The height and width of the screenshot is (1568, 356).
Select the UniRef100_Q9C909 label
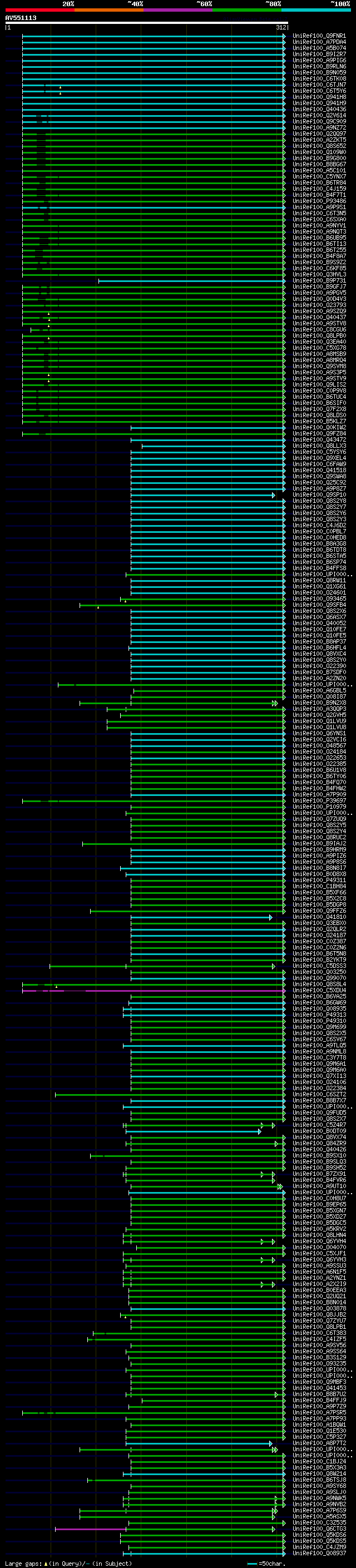(319, 121)
